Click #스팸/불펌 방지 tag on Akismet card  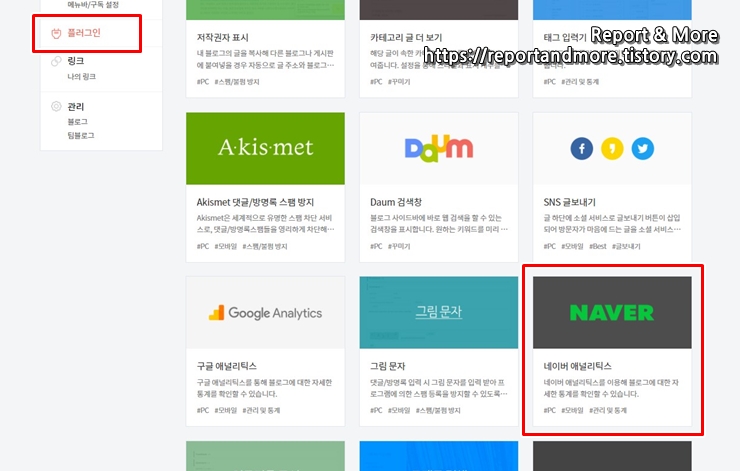pos(265,246)
